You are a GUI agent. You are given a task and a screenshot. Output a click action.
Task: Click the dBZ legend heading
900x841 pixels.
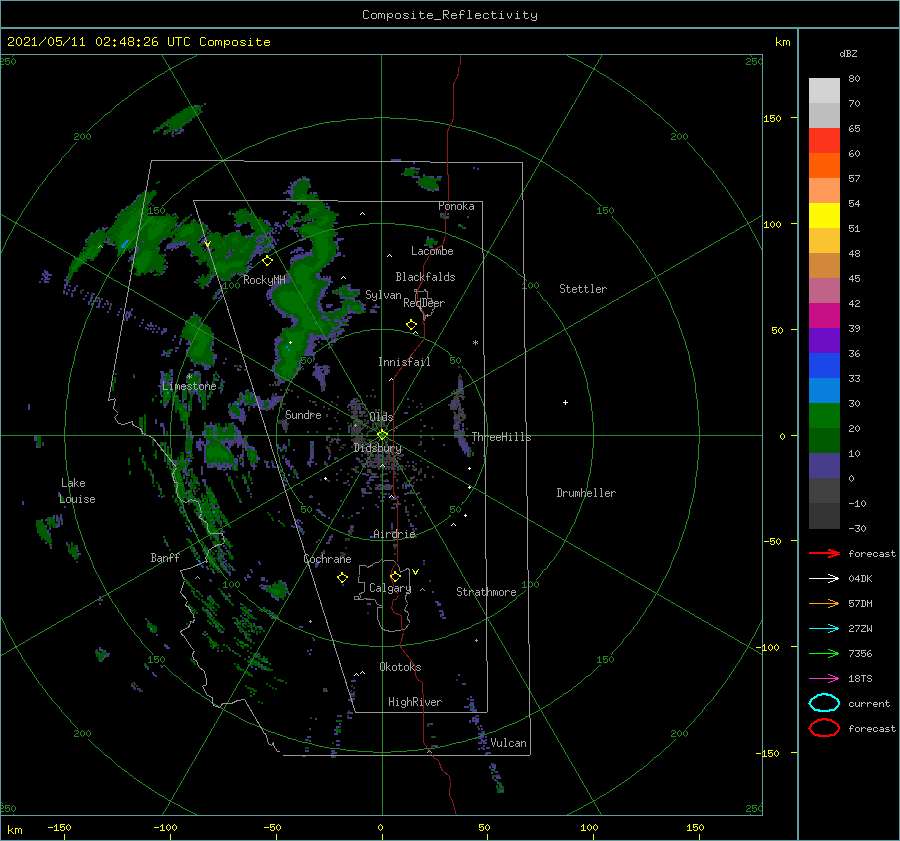tap(848, 53)
